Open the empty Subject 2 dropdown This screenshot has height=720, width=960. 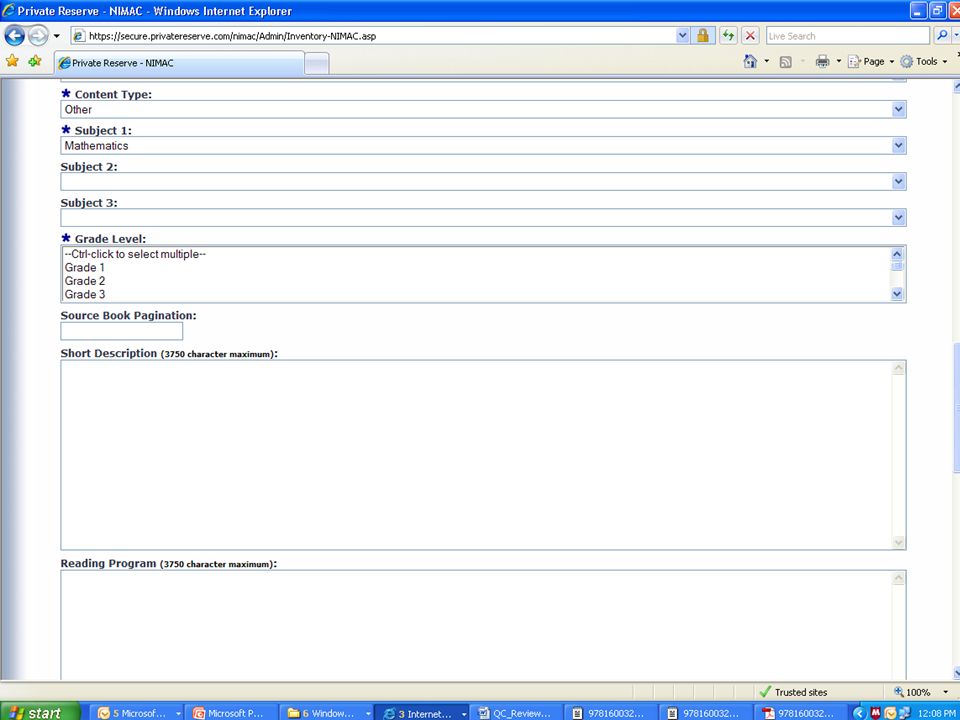click(x=483, y=182)
